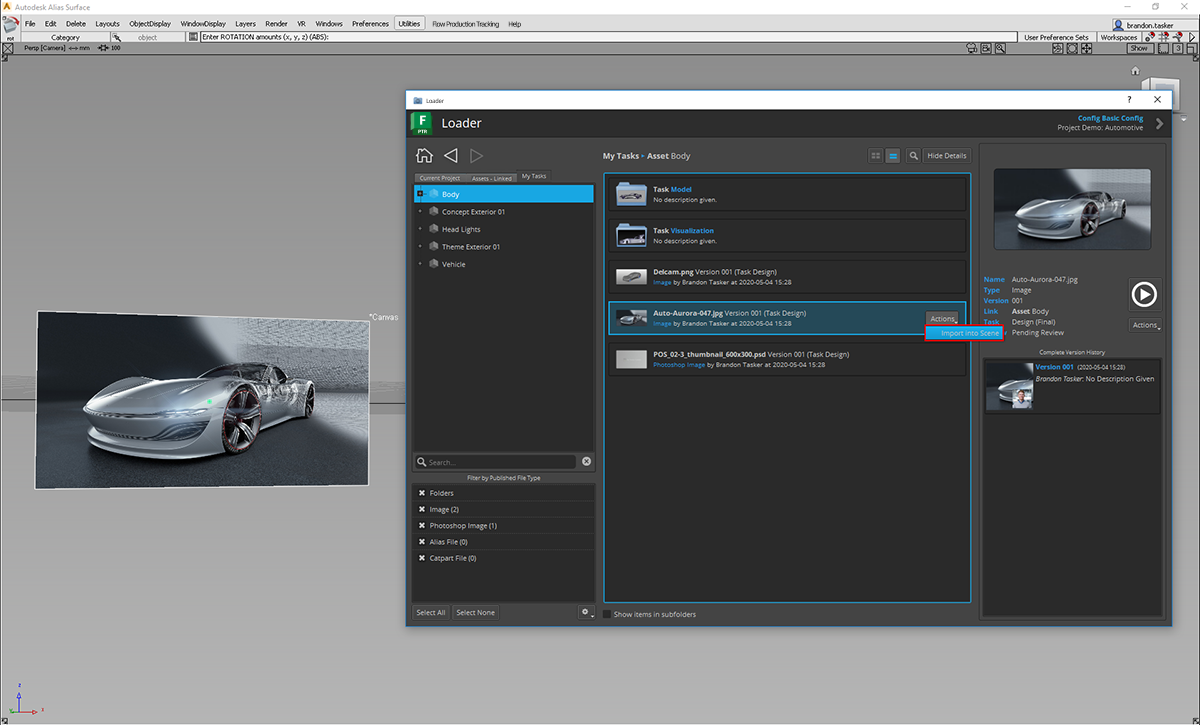Click the first red-dot shelf icon by Workspaces
Viewport: 1200px width, 725px height.
(1150, 37)
